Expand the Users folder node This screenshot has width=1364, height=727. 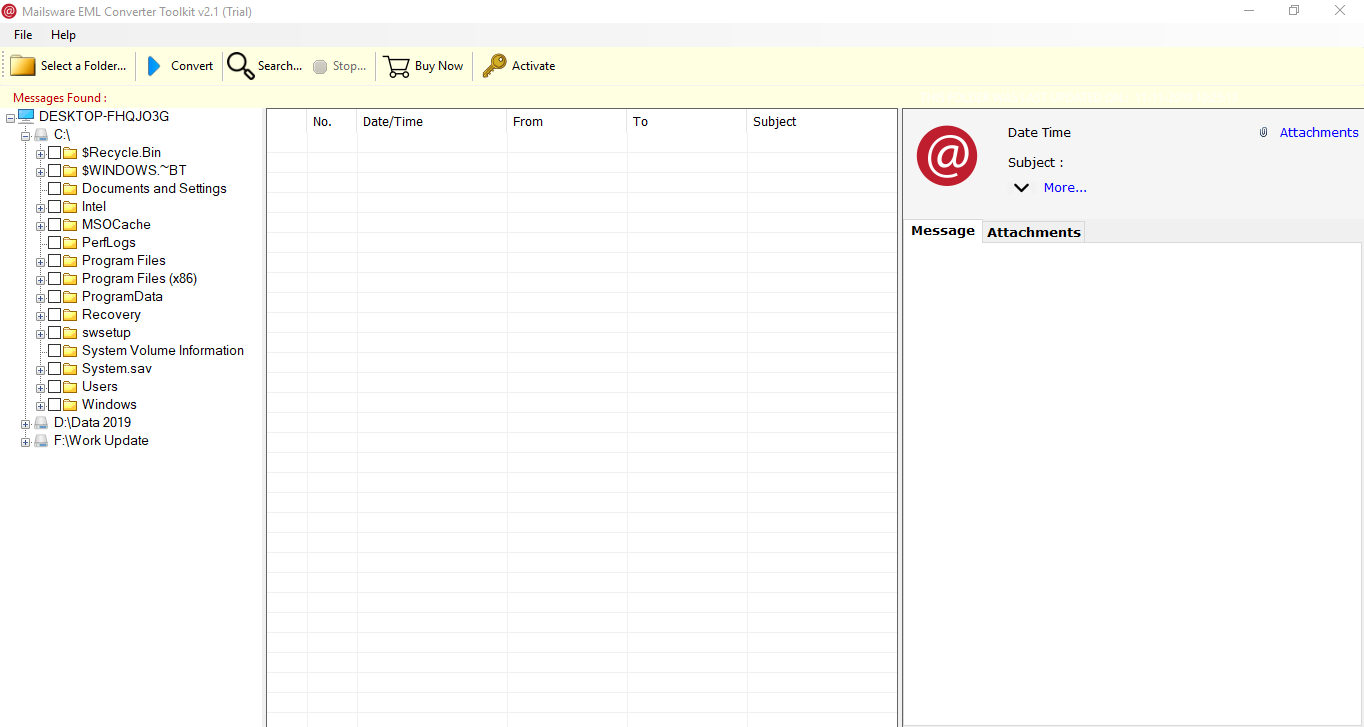click(x=41, y=388)
